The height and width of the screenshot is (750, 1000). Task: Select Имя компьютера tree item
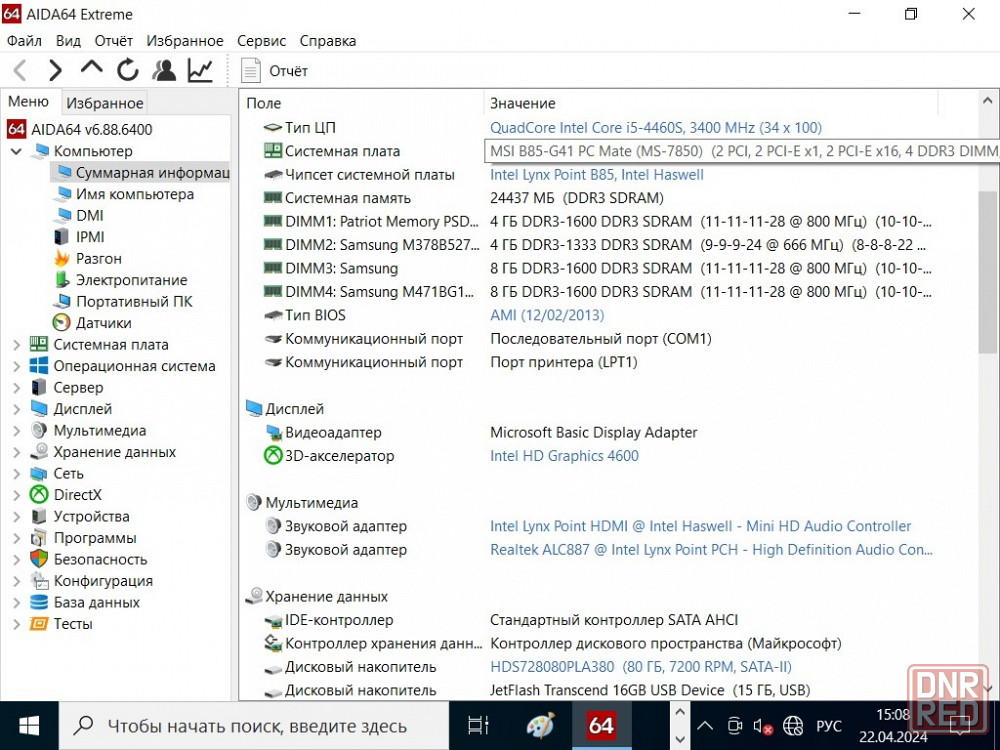tap(135, 194)
